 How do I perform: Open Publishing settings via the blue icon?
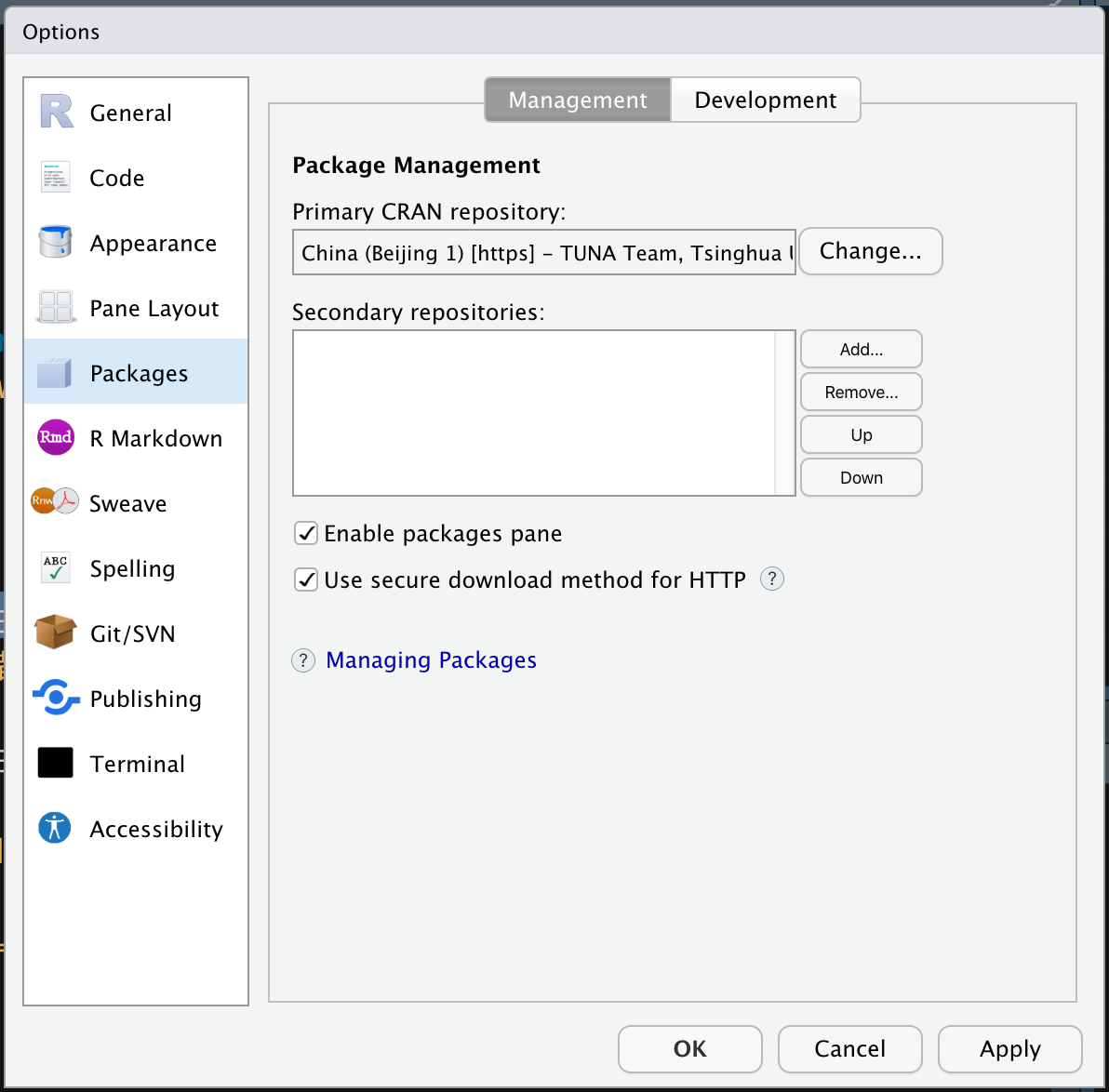tap(55, 698)
